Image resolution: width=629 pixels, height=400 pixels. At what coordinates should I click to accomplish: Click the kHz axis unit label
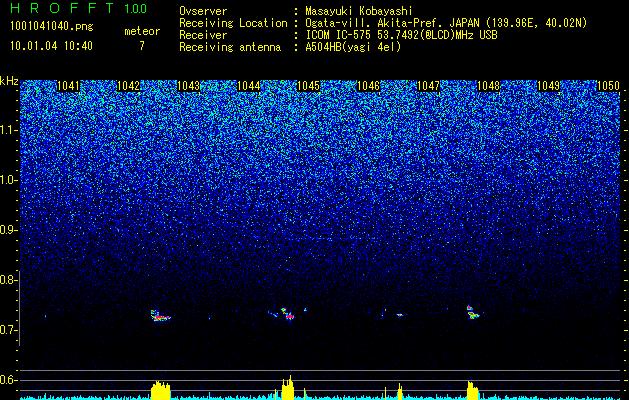[x=9, y=81]
